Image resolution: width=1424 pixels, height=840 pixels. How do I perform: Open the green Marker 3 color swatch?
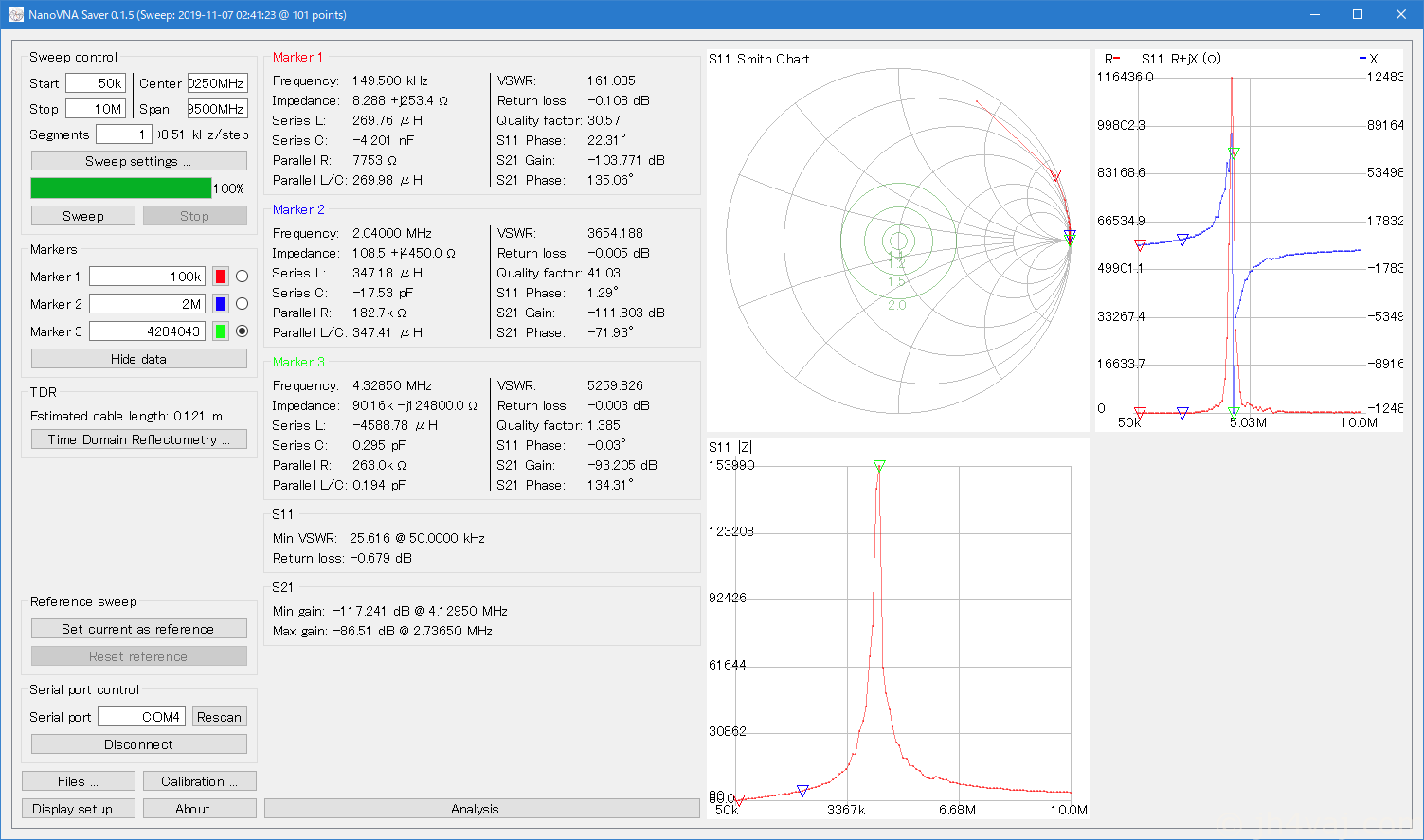(221, 331)
